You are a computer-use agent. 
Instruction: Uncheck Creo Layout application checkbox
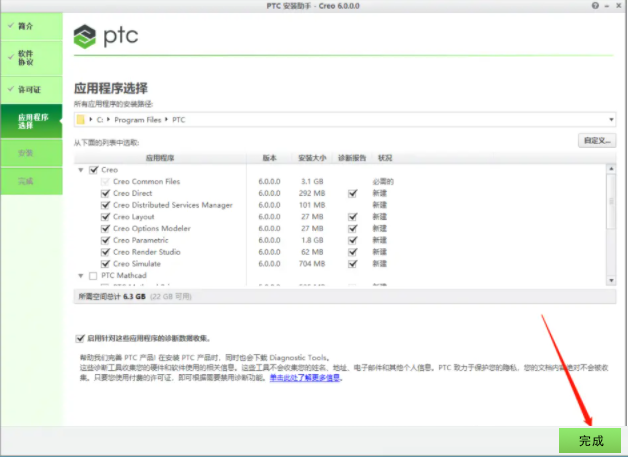(105, 217)
